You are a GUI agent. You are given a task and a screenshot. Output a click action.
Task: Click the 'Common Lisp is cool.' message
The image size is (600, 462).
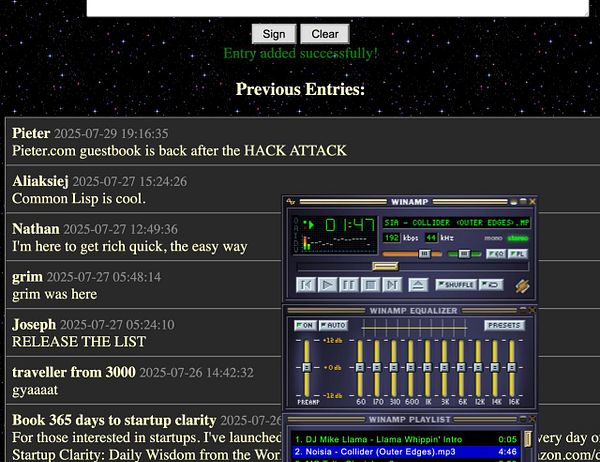[x=79, y=199]
